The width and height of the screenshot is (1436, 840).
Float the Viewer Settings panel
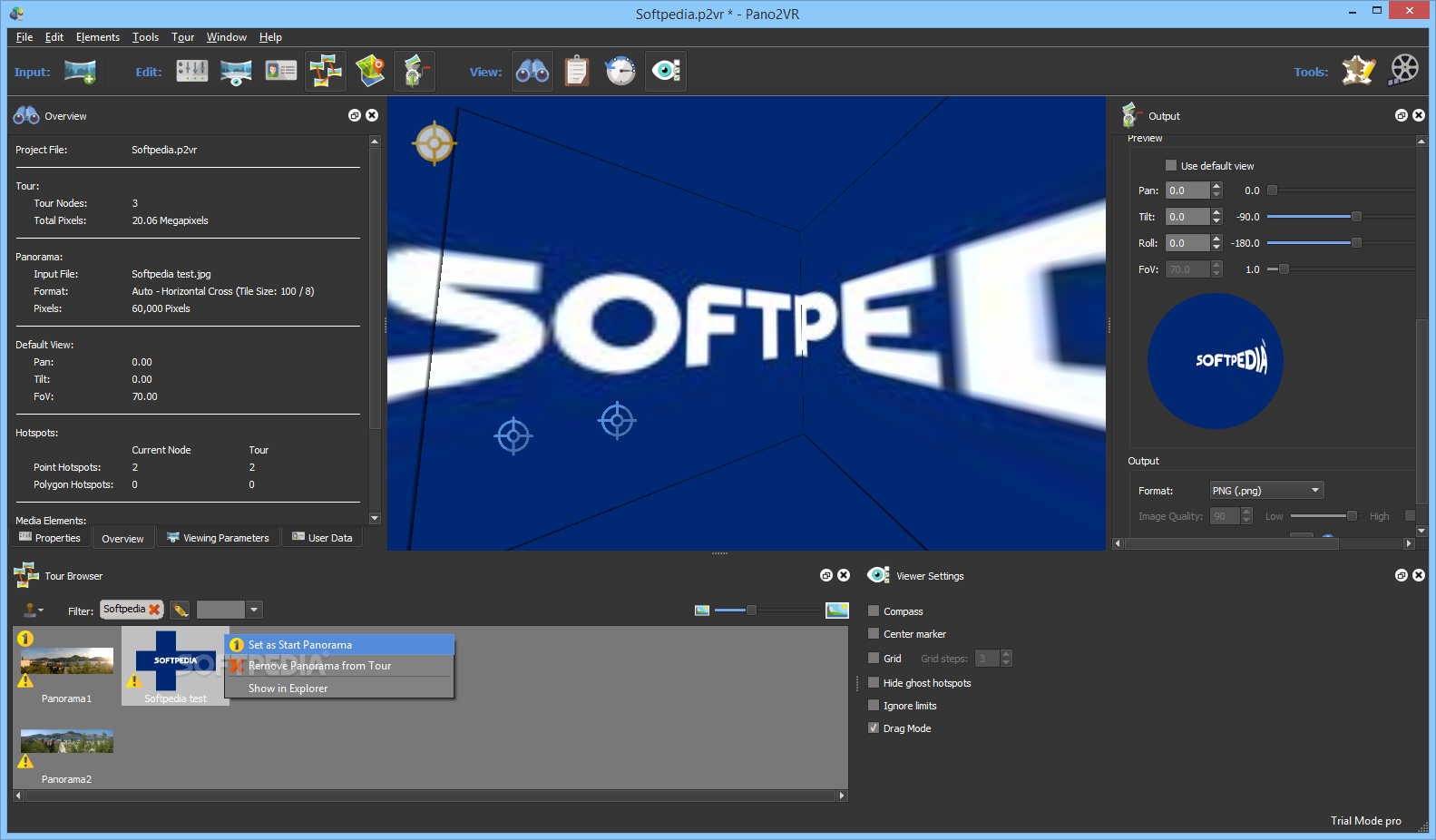tap(1402, 575)
